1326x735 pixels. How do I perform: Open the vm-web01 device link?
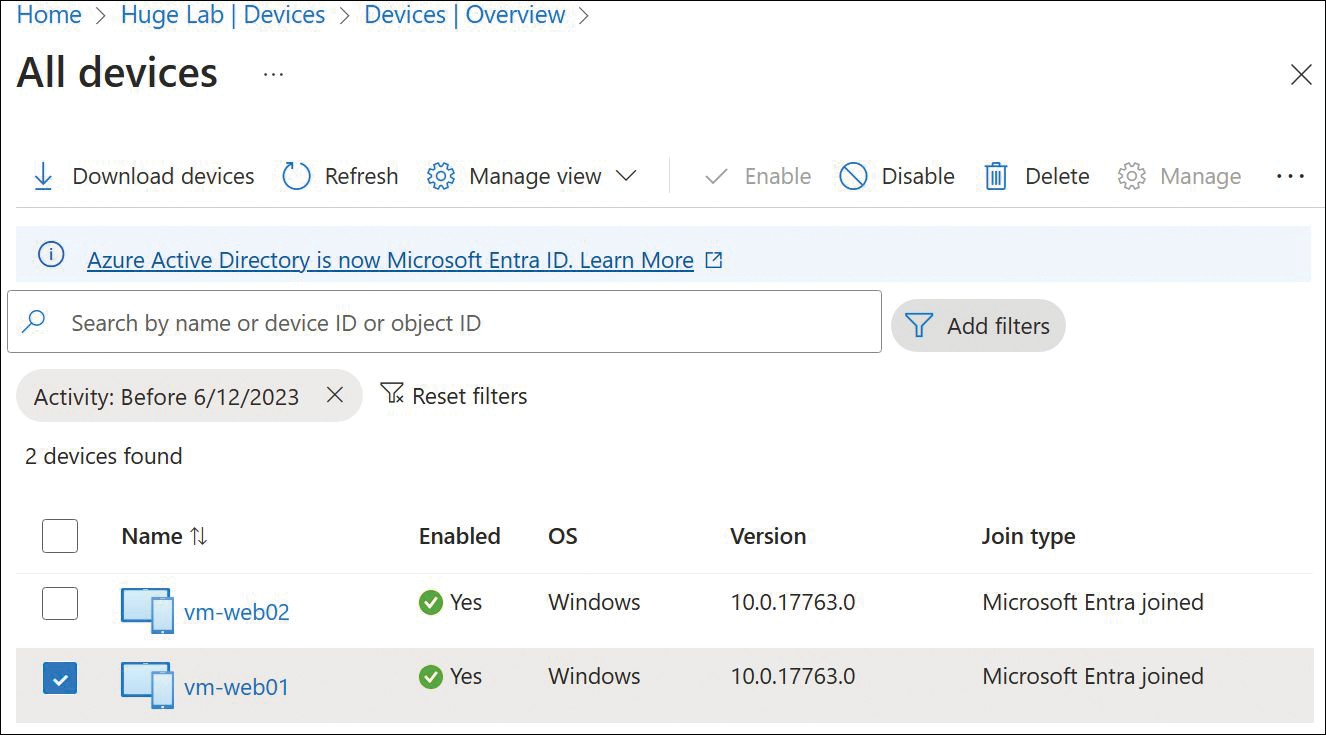[237, 687]
